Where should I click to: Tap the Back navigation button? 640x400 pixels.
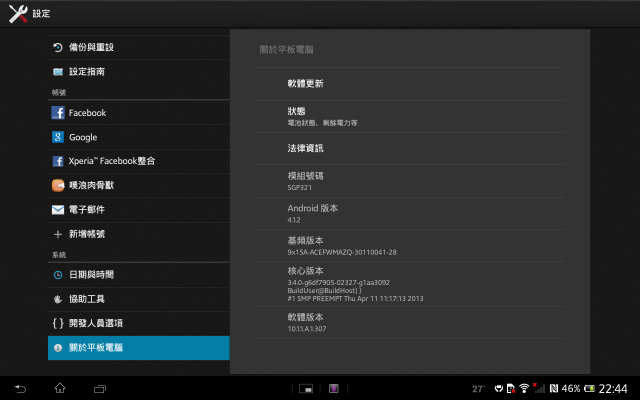pos(20,389)
